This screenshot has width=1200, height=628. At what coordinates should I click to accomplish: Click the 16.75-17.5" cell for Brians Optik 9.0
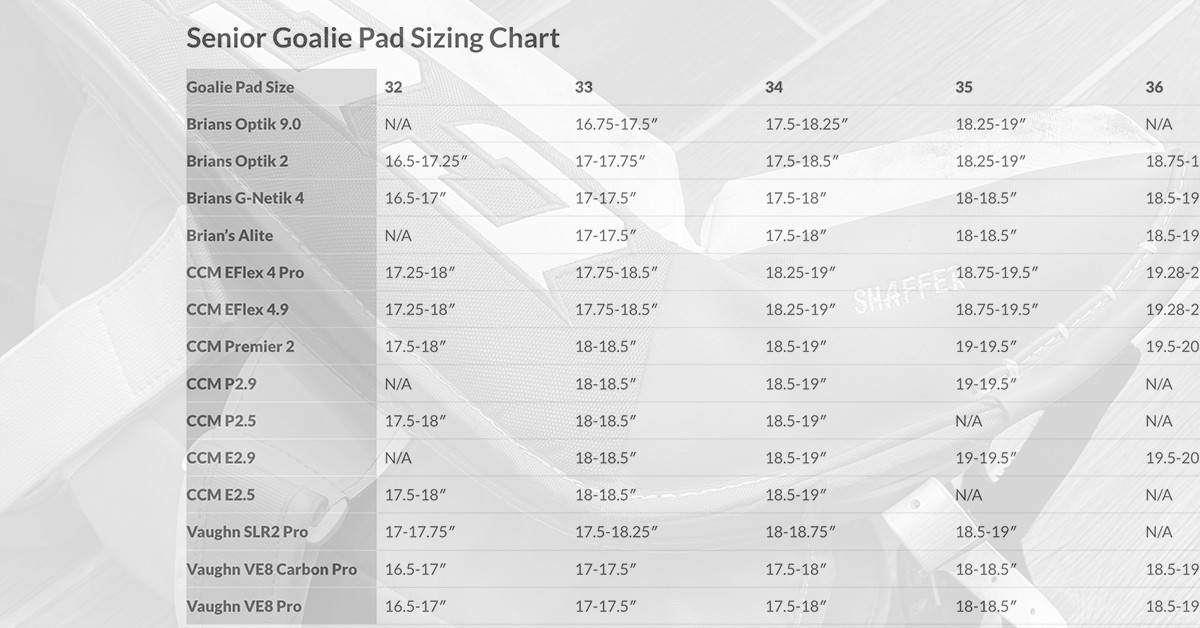click(616, 124)
